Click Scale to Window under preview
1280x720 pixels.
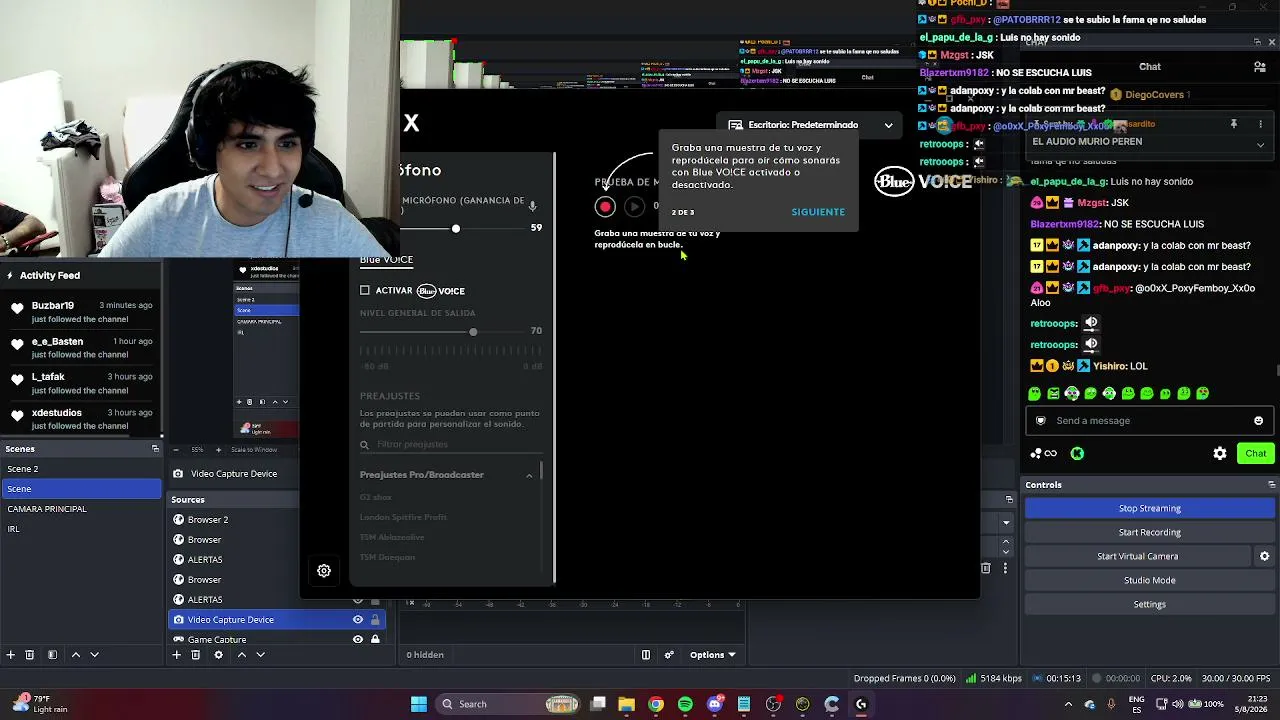click(254, 450)
